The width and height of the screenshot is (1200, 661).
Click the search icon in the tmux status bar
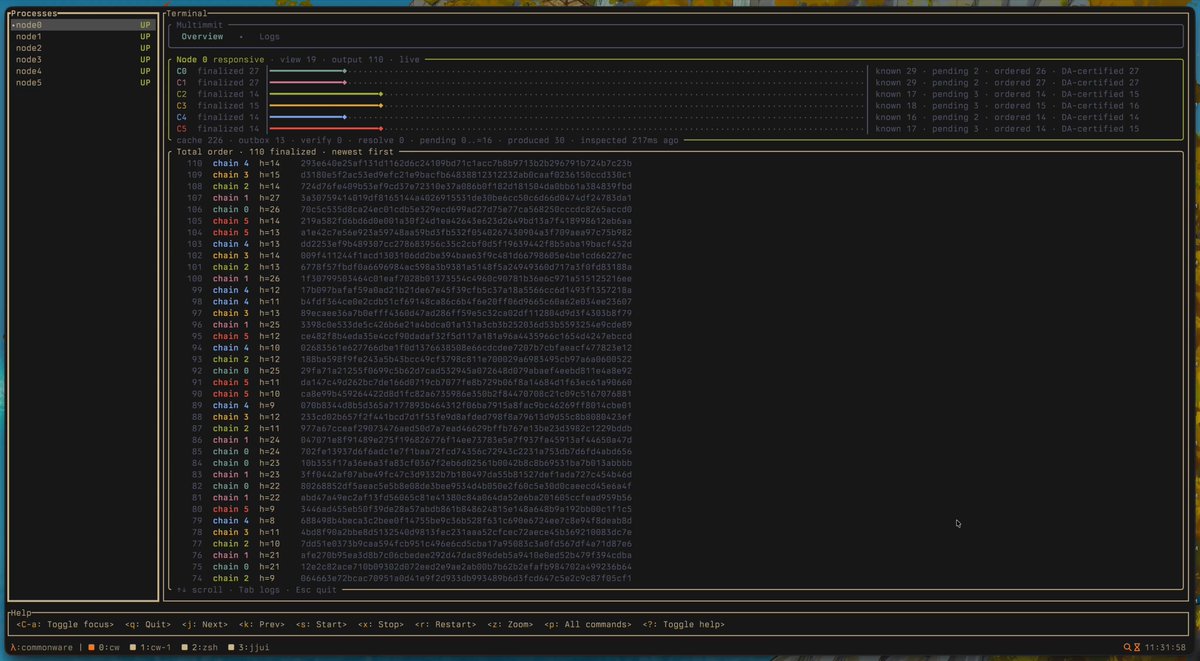pyautogui.click(x=1128, y=648)
